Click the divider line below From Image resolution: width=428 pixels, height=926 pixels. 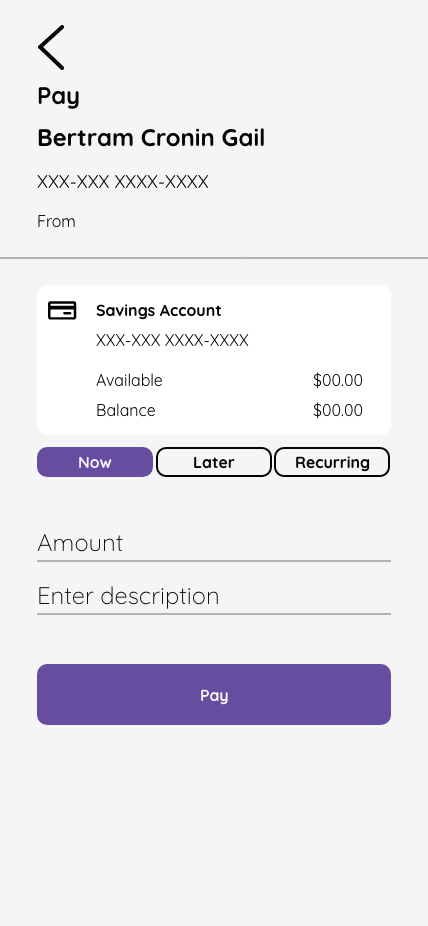[214, 258]
